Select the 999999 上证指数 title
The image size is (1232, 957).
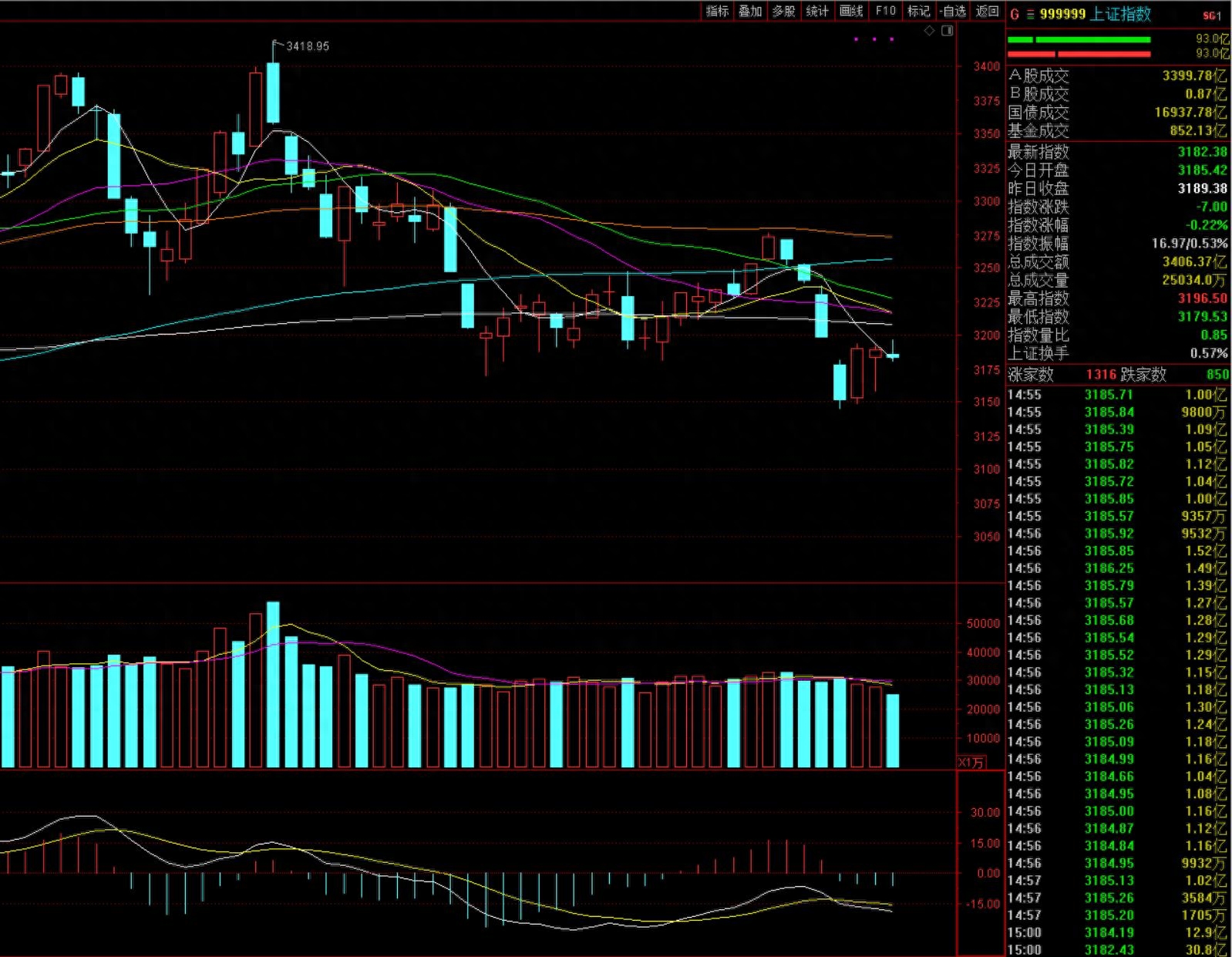[x=1095, y=14]
